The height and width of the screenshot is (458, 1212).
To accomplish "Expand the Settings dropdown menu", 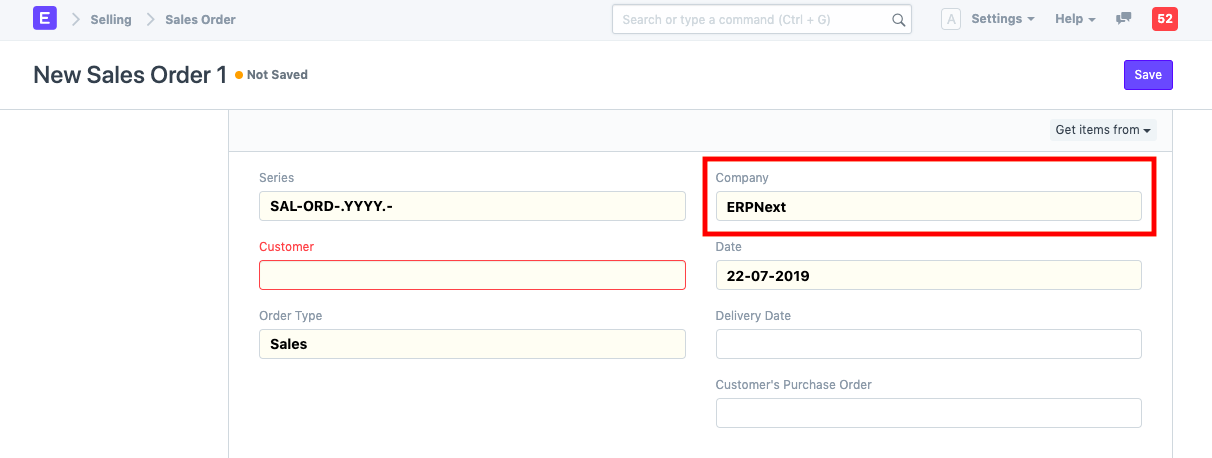I will coord(1002,19).
